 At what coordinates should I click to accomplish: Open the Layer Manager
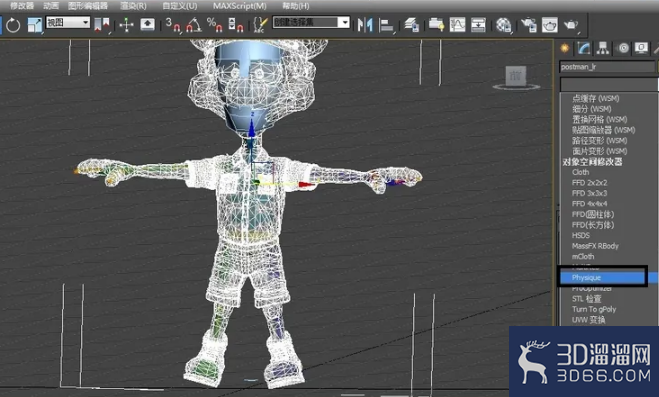click(x=411, y=25)
